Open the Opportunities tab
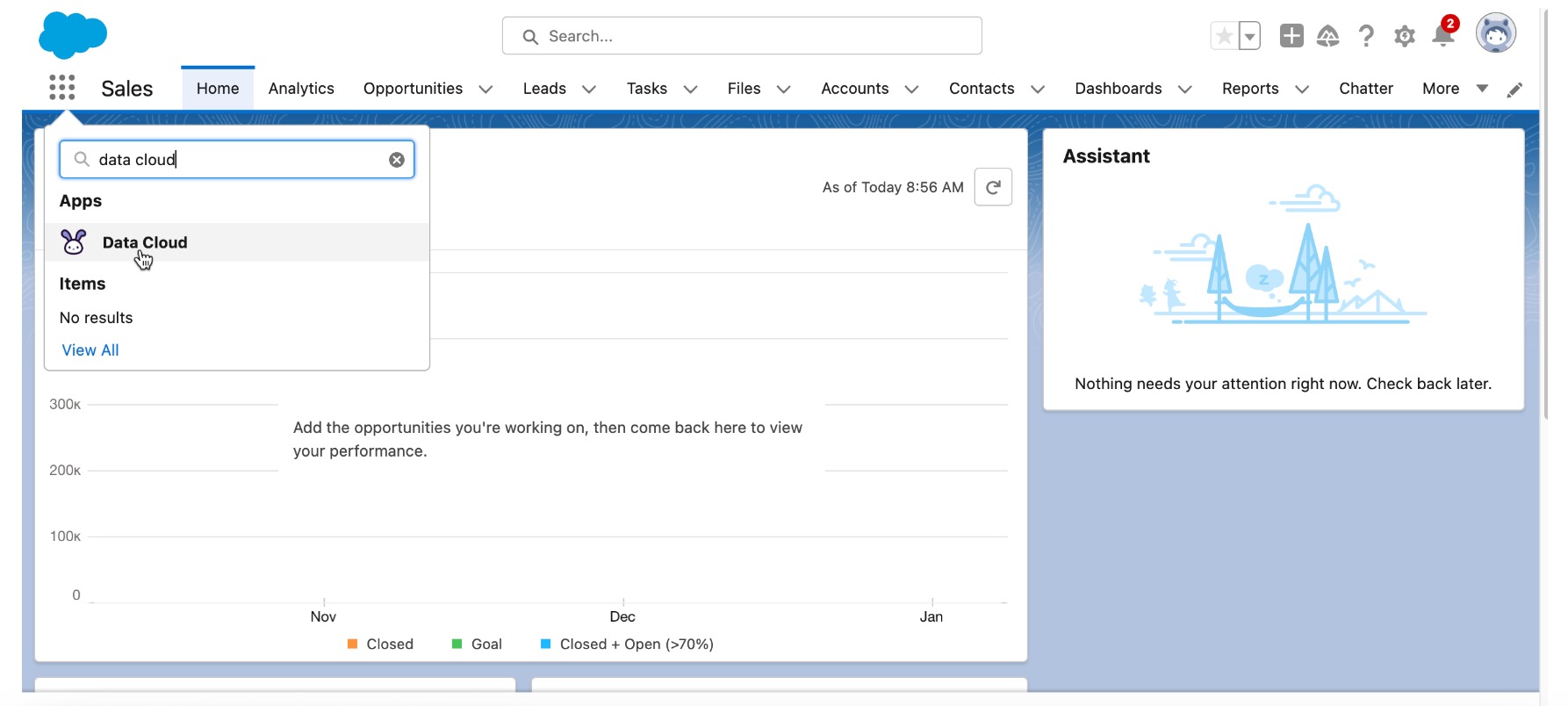This screenshot has width=1568, height=706. (413, 89)
